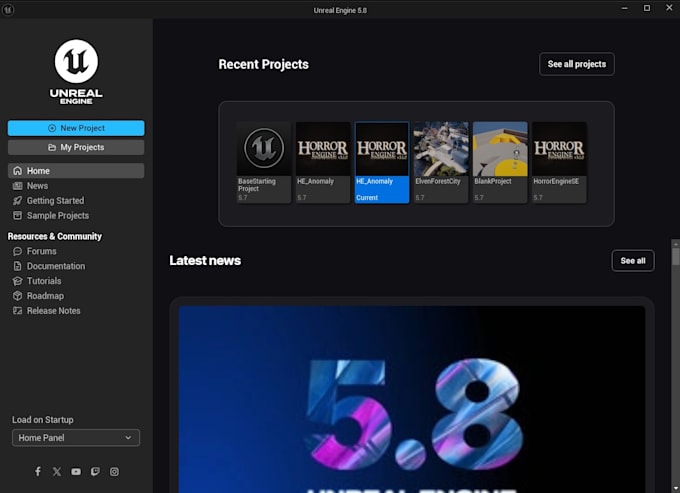Click See all news button
Screen dimensions: 680x493
(x=633, y=261)
